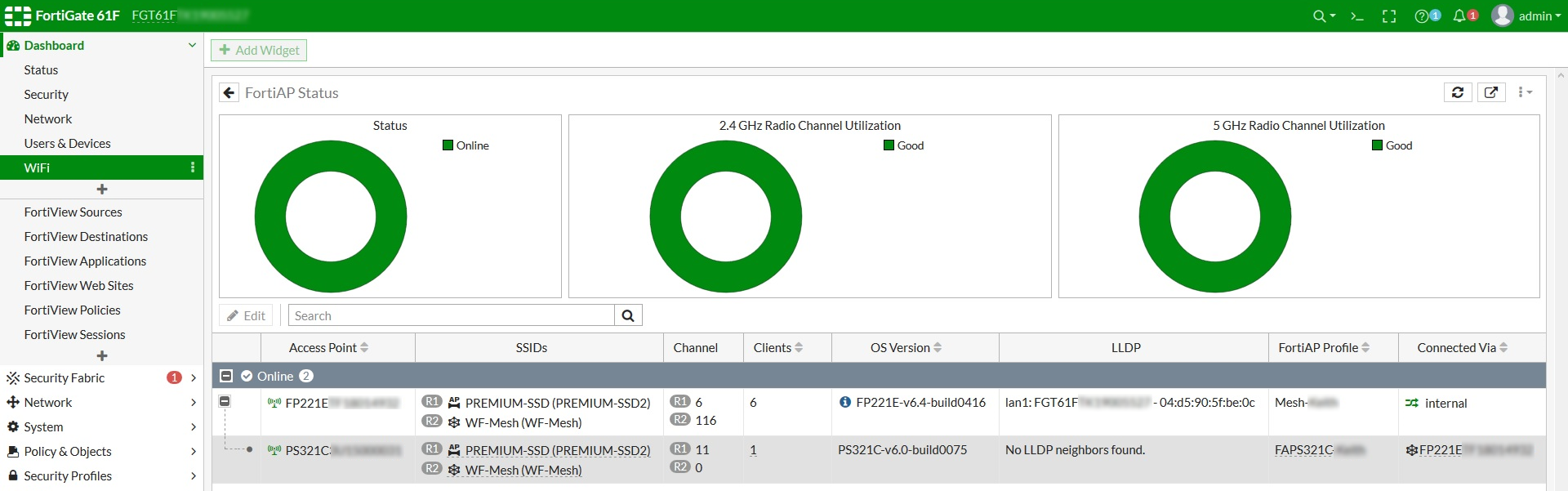The height and width of the screenshot is (491, 1568).
Task: Open FortiView Destinations
Action: pos(86,237)
